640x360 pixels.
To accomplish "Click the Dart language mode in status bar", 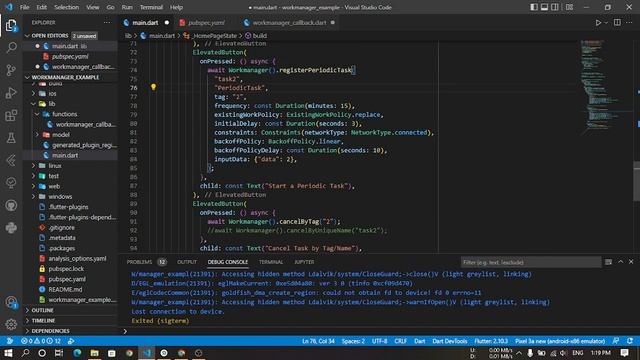I will 420,341.
